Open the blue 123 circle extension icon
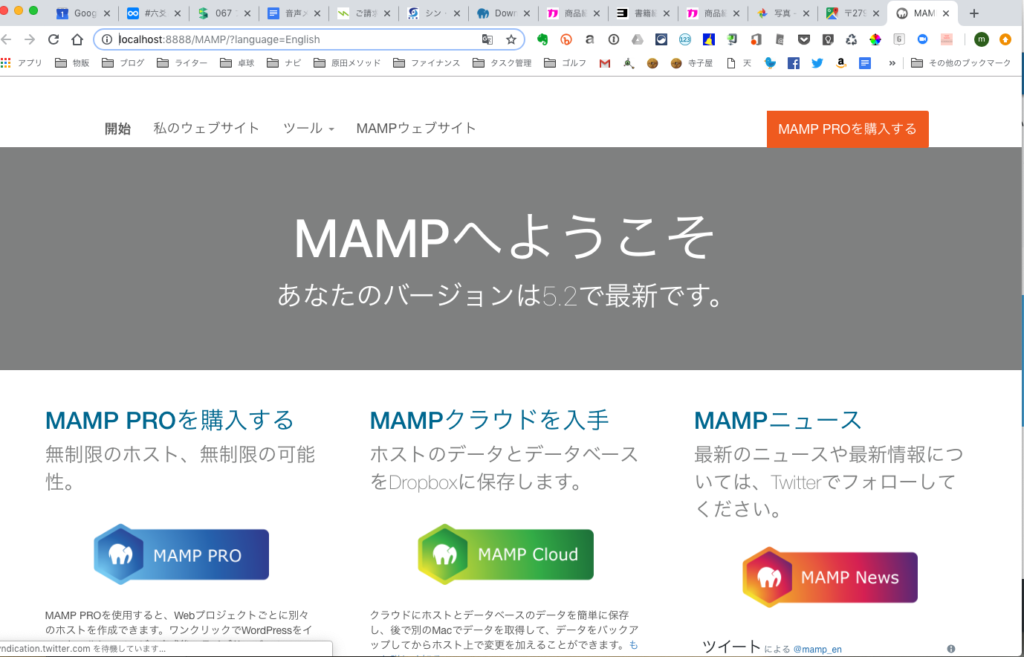1024x657 pixels. [x=684, y=39]
